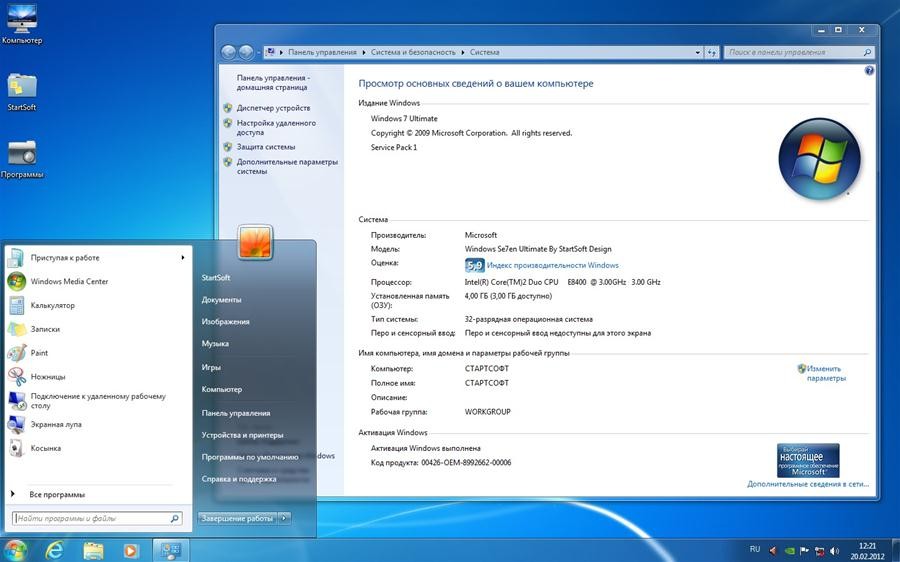The image size is (900, 562).
Task: Click the RU language indicator
Action: (x=755, y=549)
